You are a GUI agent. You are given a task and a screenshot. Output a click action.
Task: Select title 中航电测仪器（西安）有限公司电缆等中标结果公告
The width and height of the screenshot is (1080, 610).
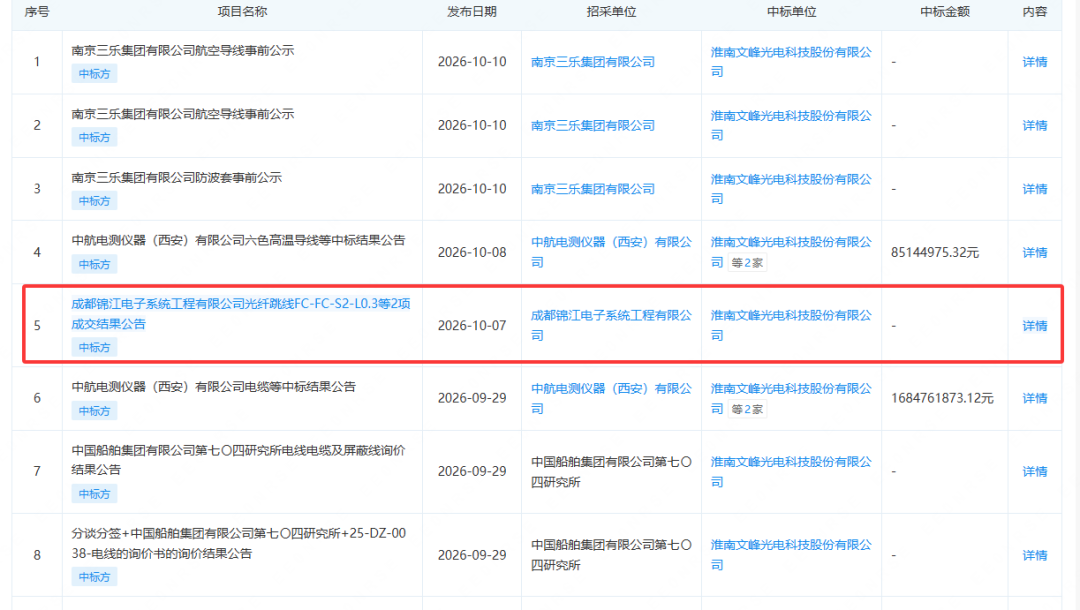214,387
